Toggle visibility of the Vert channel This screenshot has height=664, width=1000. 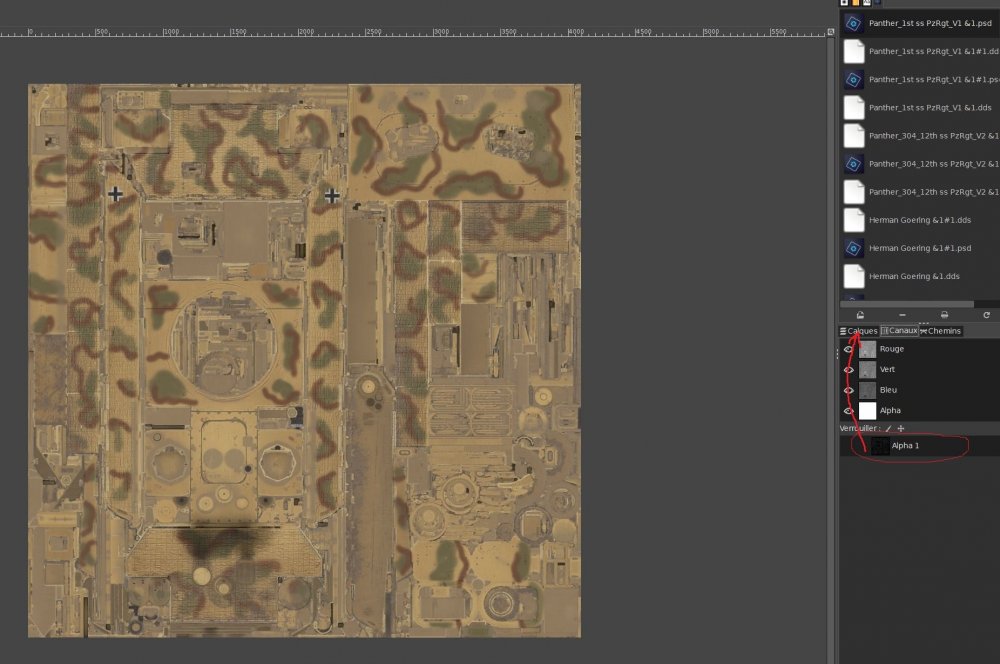pyautogui.click(x=848, y=370)
